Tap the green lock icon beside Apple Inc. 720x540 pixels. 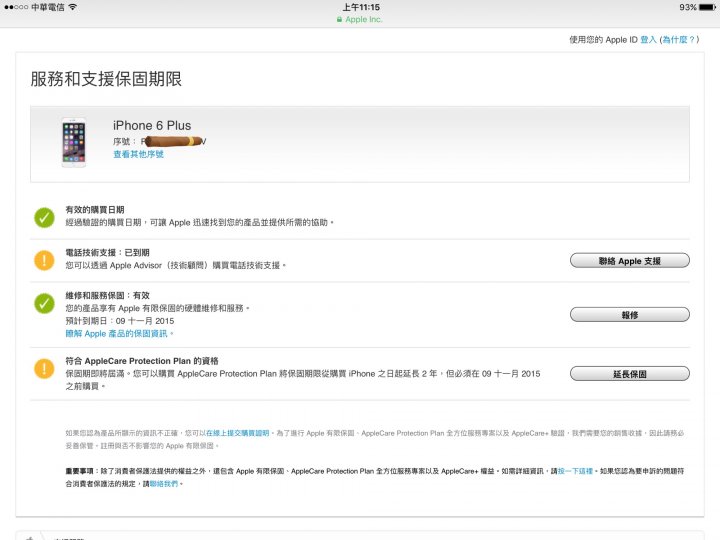click(x=339, y=19)
